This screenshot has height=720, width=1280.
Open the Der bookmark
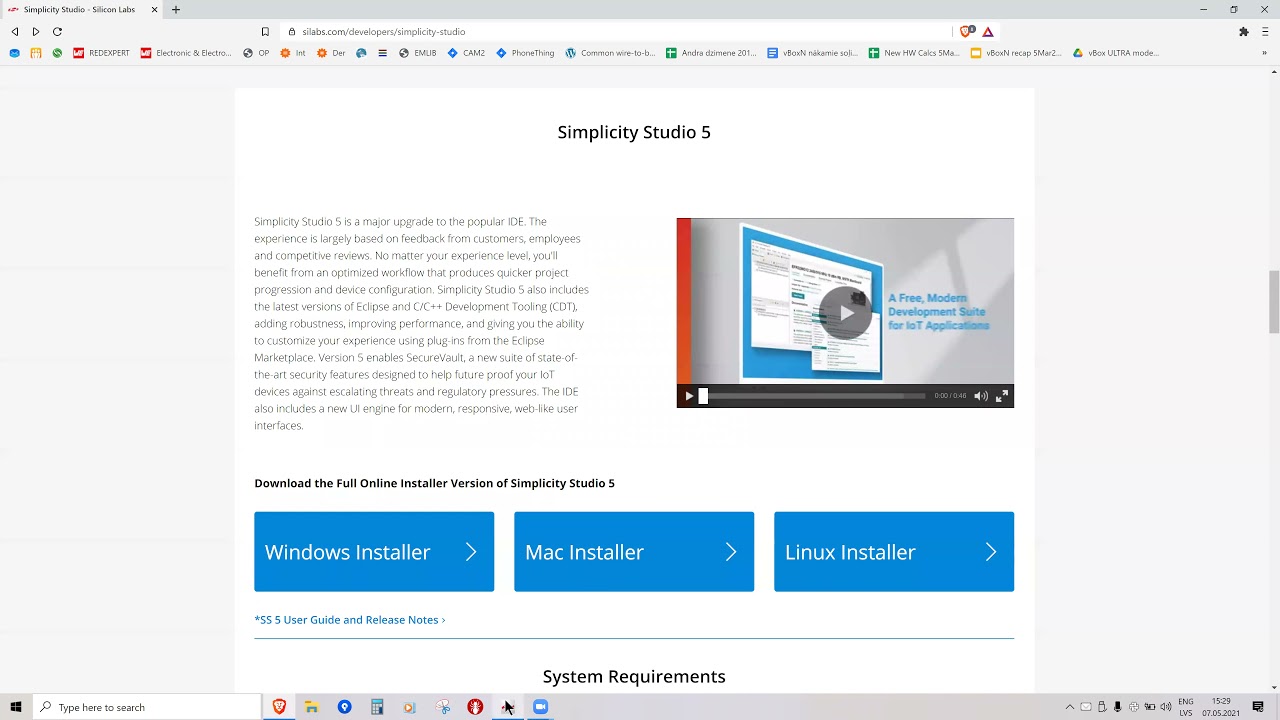click(331, 53)
